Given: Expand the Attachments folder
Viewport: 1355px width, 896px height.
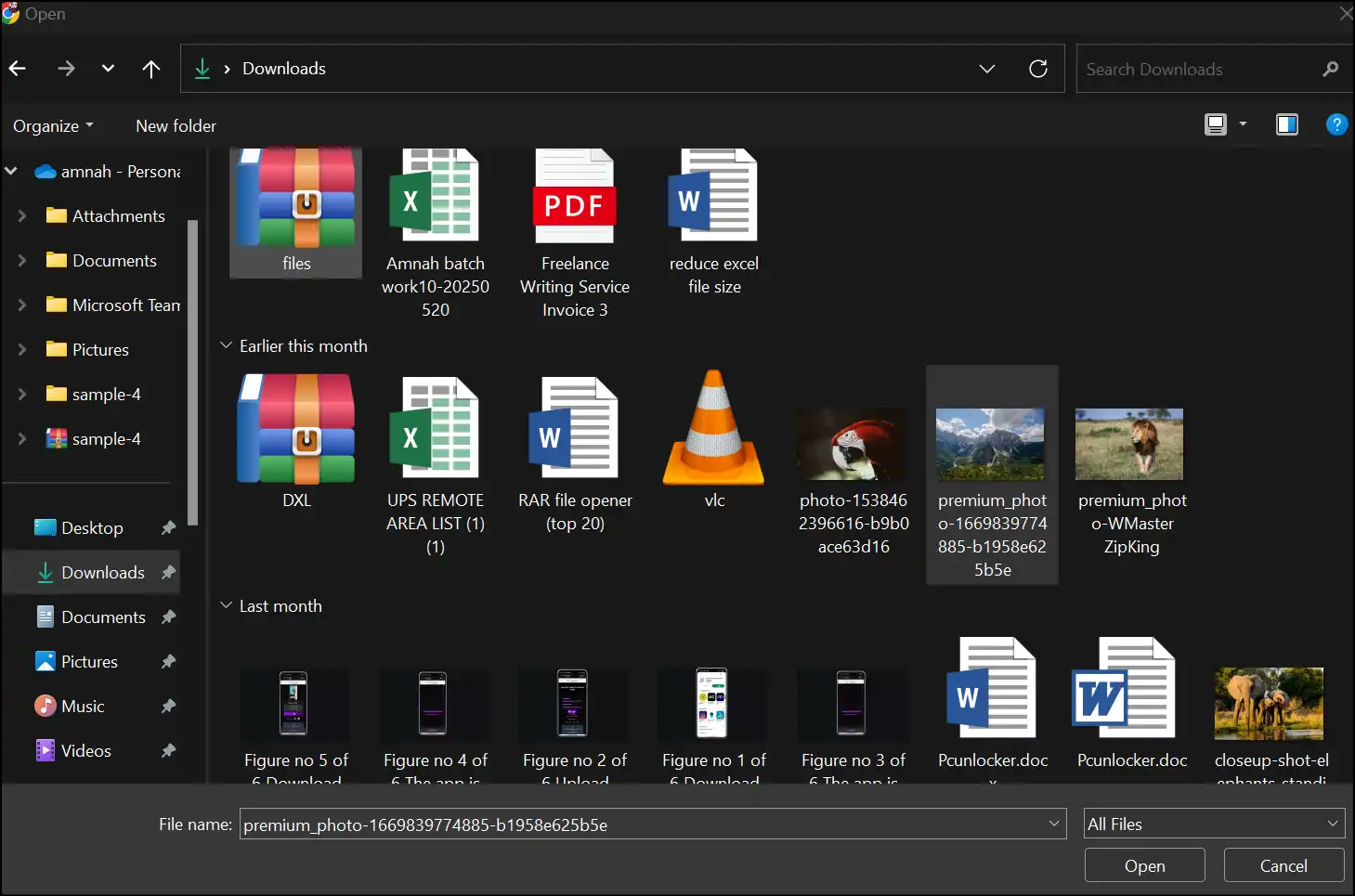Looking at the screenshot, I should point(22,215).
